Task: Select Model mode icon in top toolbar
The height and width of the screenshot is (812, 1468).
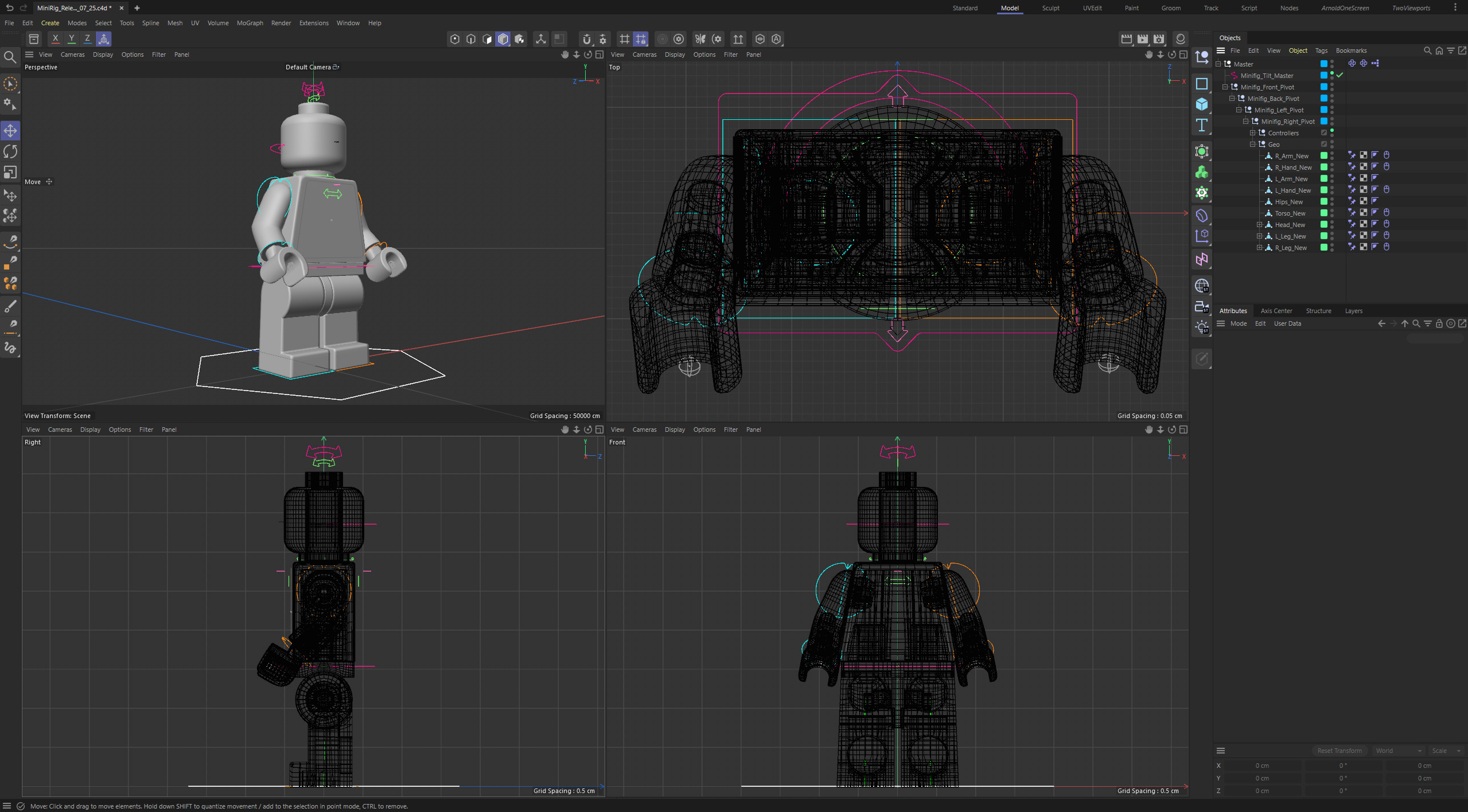Action: click(x=503, y=39)
